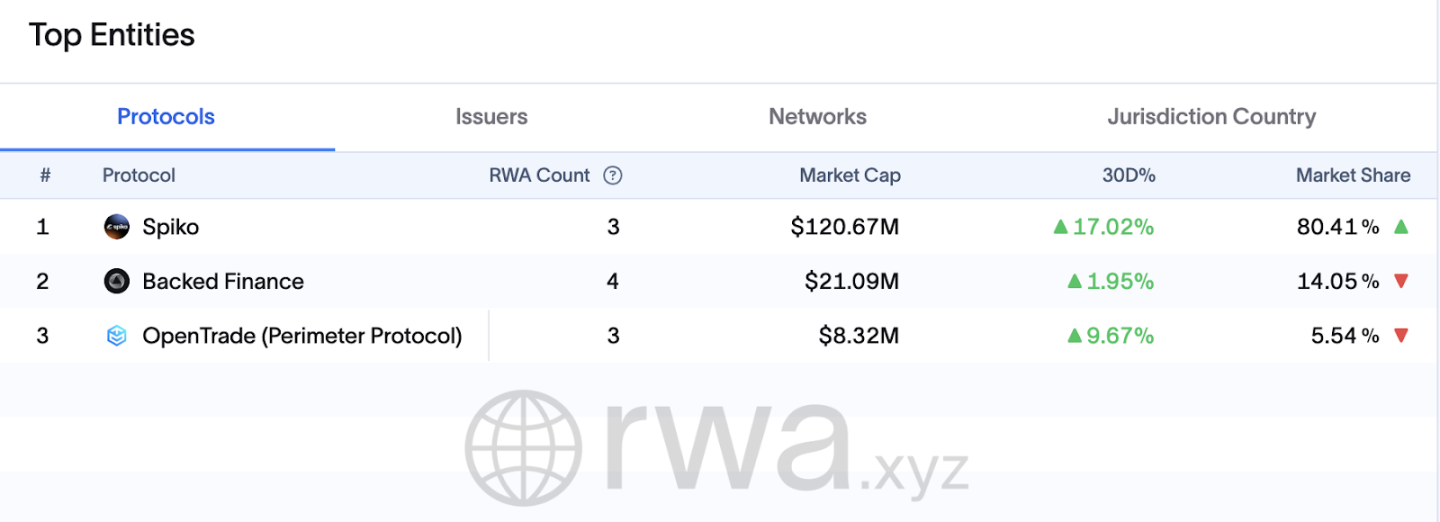The height and width of the screenshot is (522, 1440).
Task: Open the Networks tab
Action: 817,117
